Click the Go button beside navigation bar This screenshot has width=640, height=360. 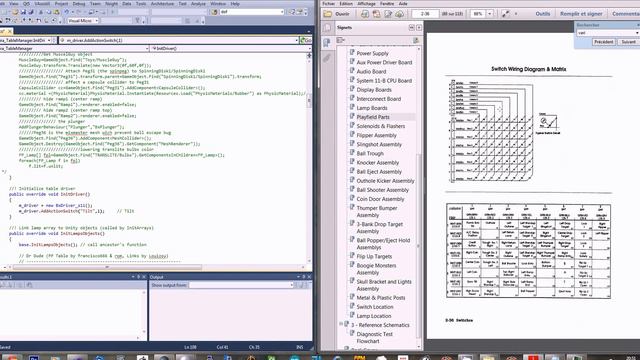[306, 40]
